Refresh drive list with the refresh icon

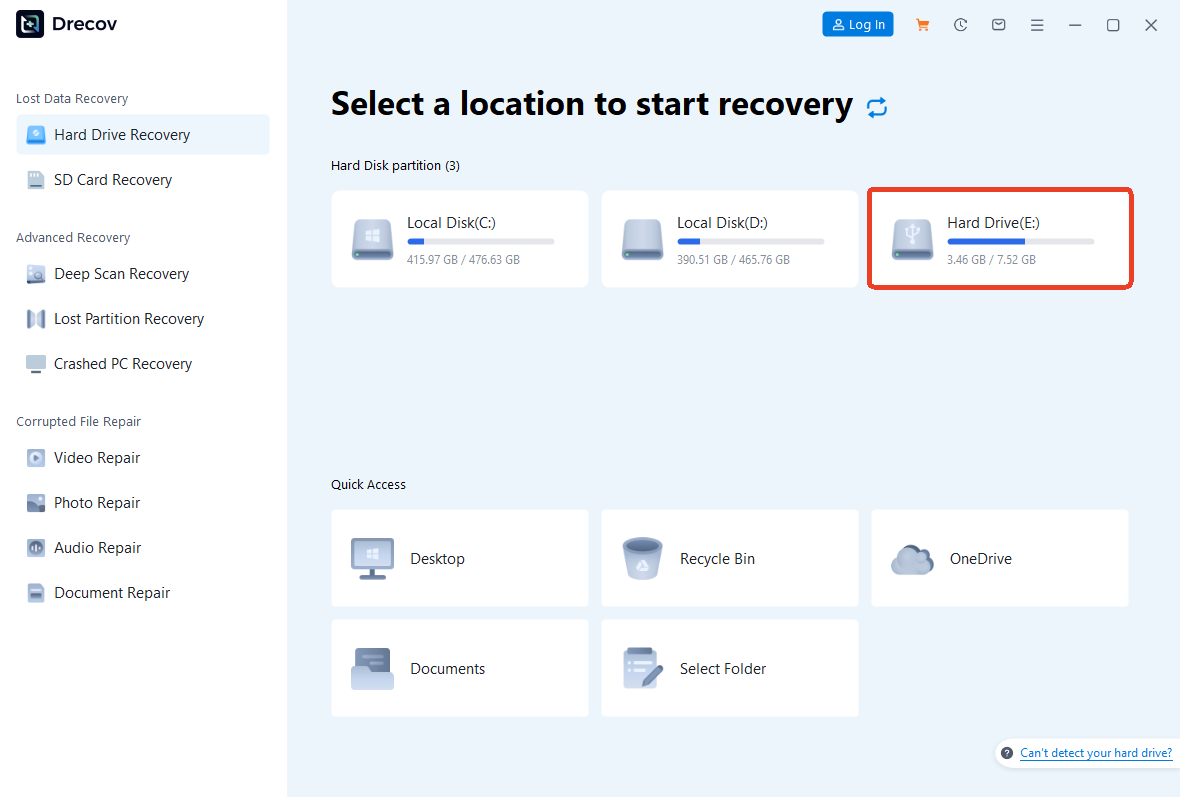tap(877, 107)
